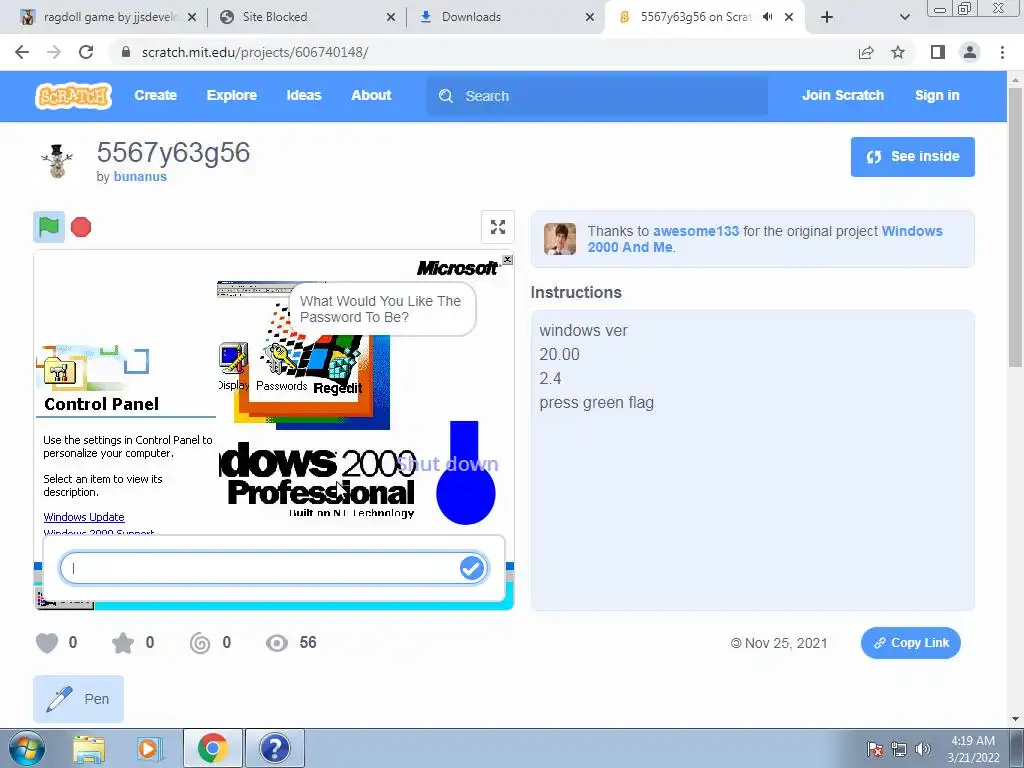Open the Windows Start menu
Image resolution: width=1024 pixels, height=768 pixels.
pyautogui.click(x=27, y=748)
